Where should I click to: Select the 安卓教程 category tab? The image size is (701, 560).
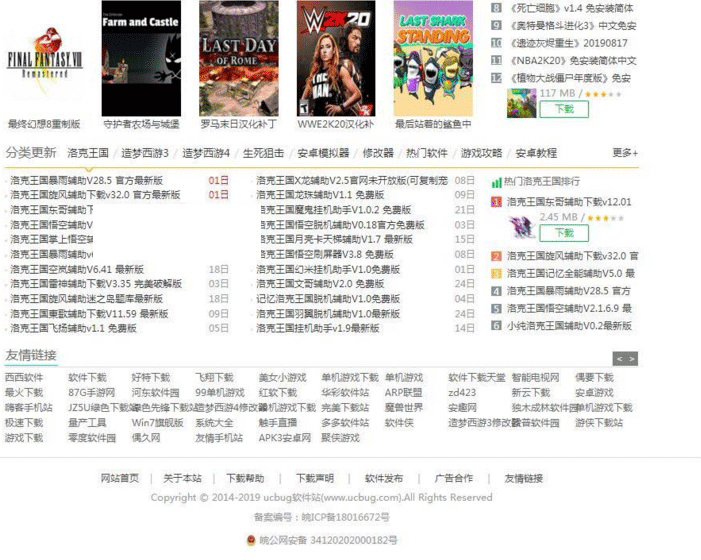tap(536, 153)
